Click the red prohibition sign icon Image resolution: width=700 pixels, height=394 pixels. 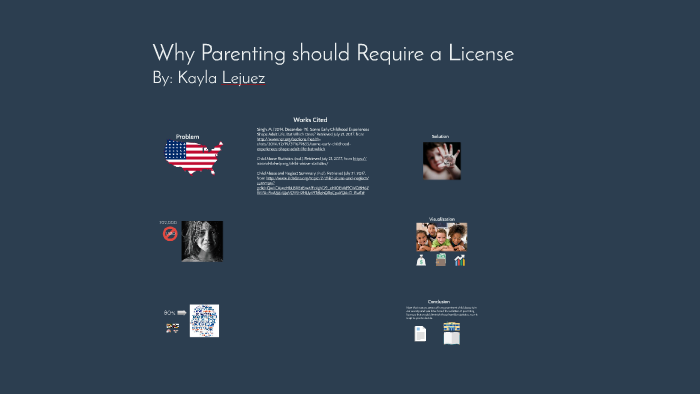(170, 233)
